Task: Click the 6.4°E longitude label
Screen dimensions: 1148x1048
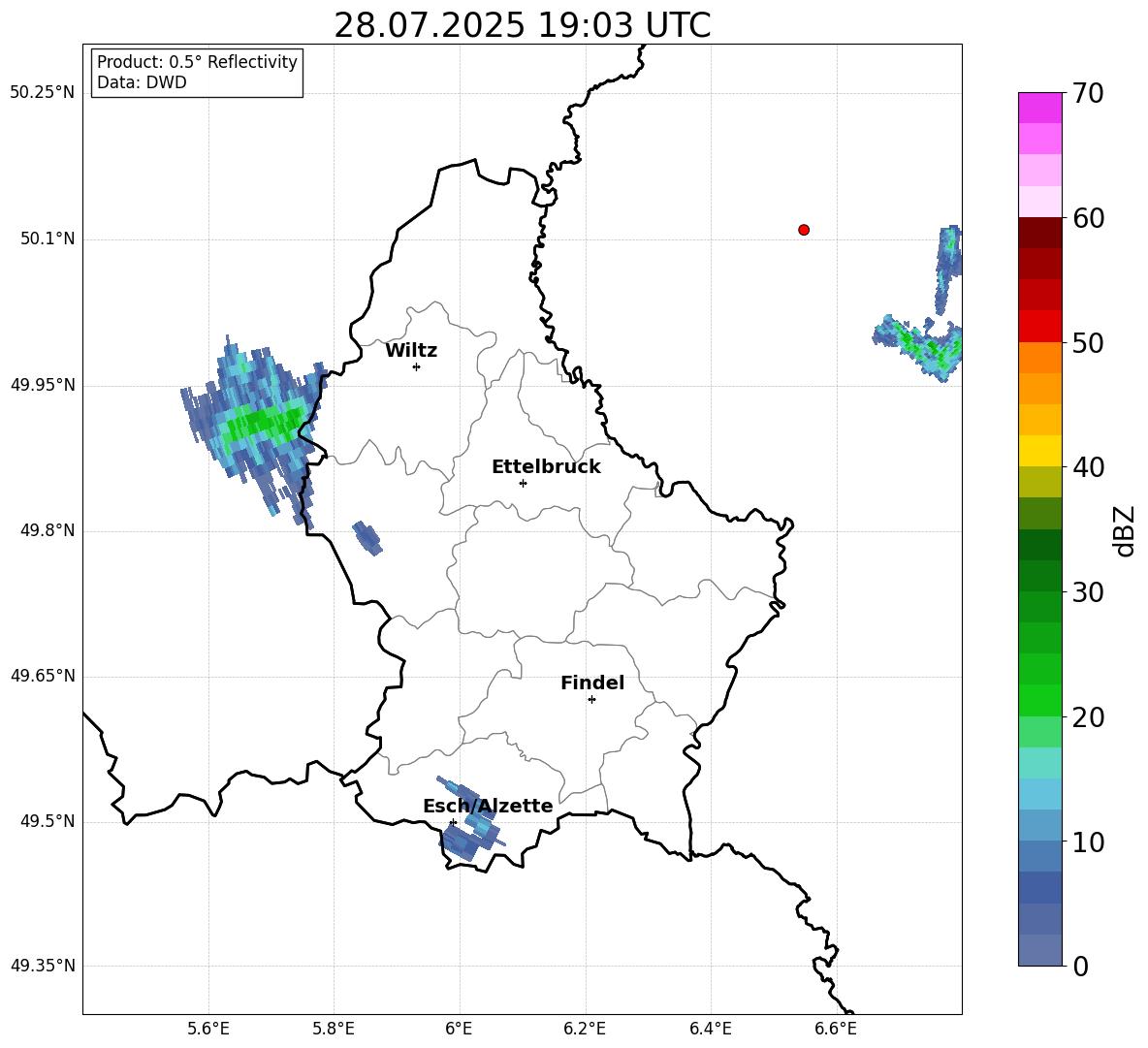Action: point(710,1029)
